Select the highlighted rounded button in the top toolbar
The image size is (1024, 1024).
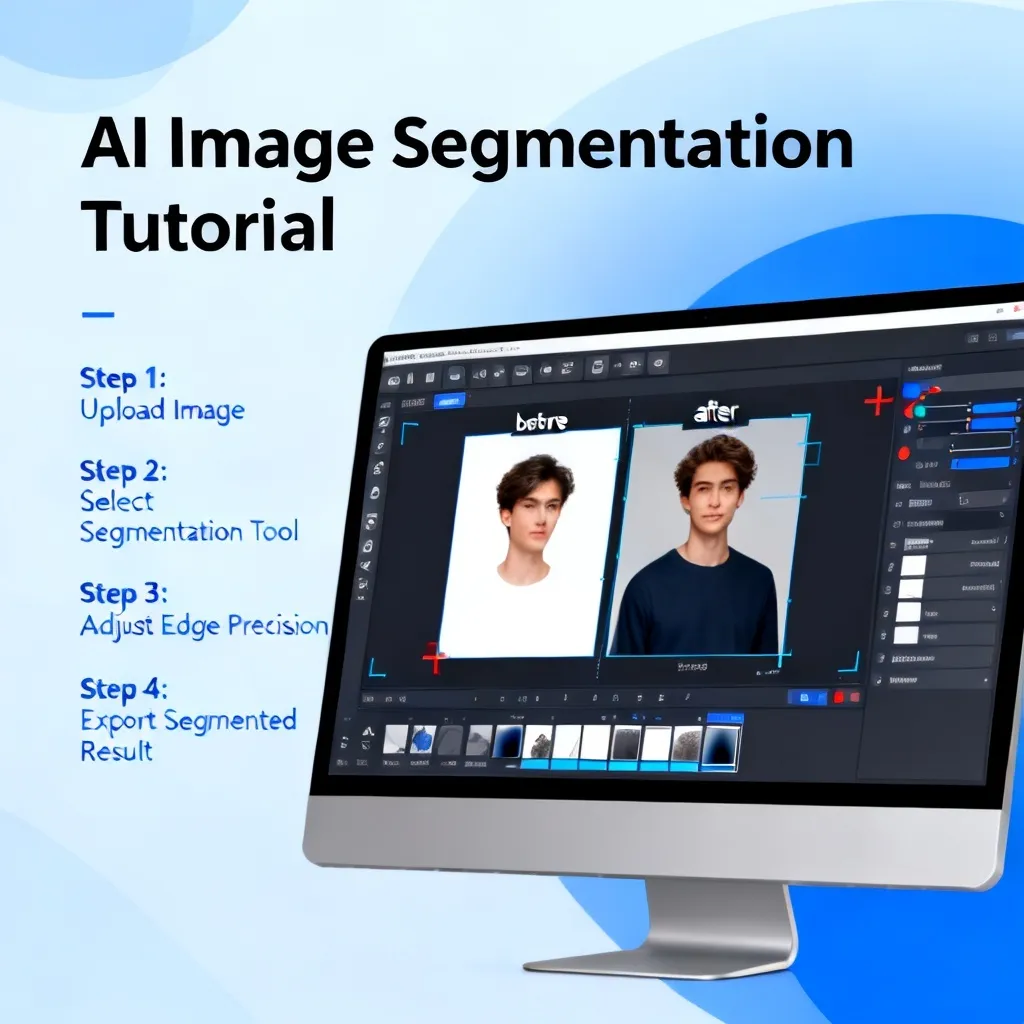click(456, 376)
